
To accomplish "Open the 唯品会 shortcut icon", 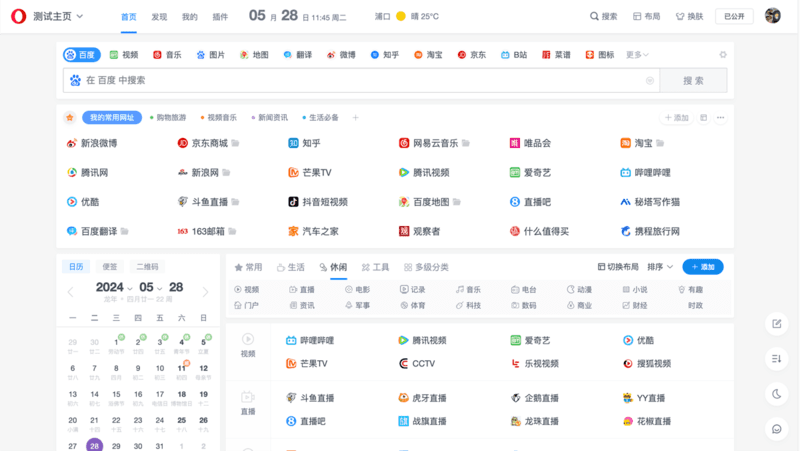I will (x=515, y=143).
